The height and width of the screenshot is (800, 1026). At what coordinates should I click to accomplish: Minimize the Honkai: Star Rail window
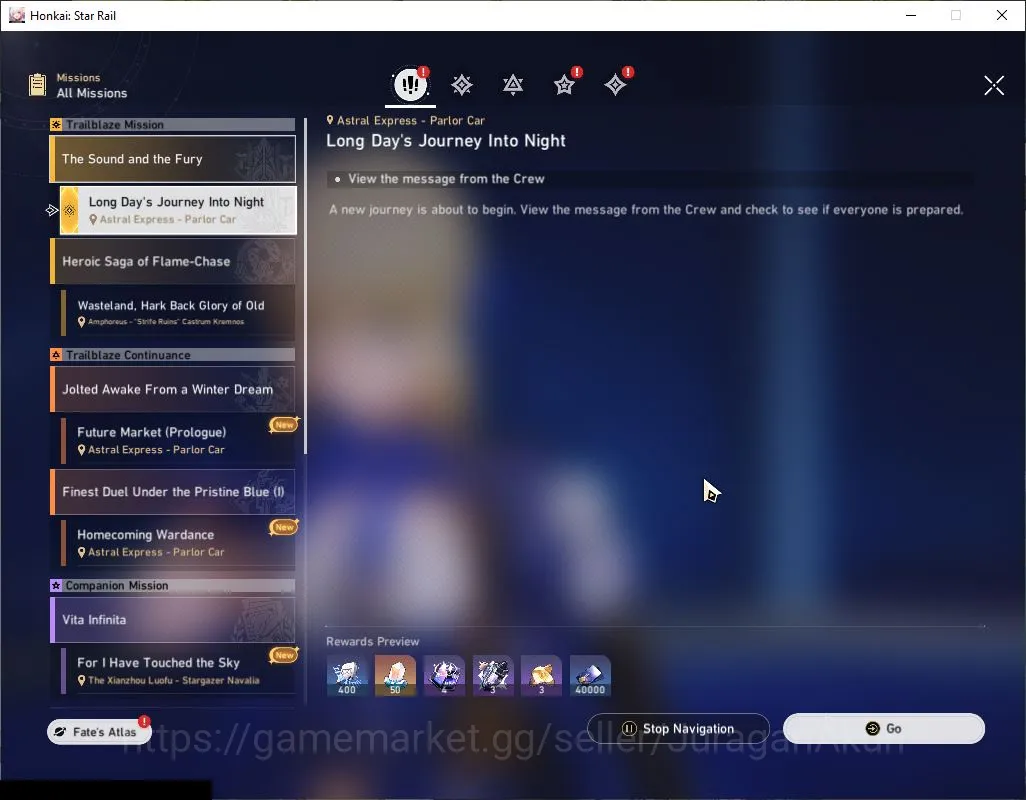click(910, 15)
